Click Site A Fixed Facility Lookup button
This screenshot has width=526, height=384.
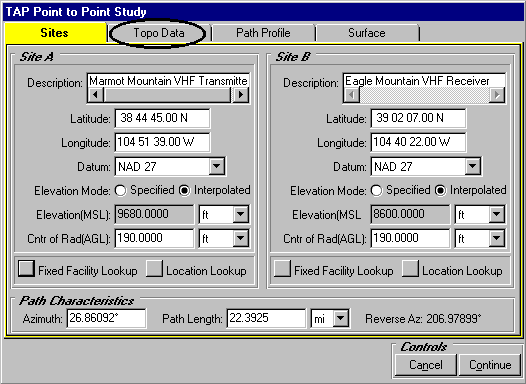[x=26, y=268]
